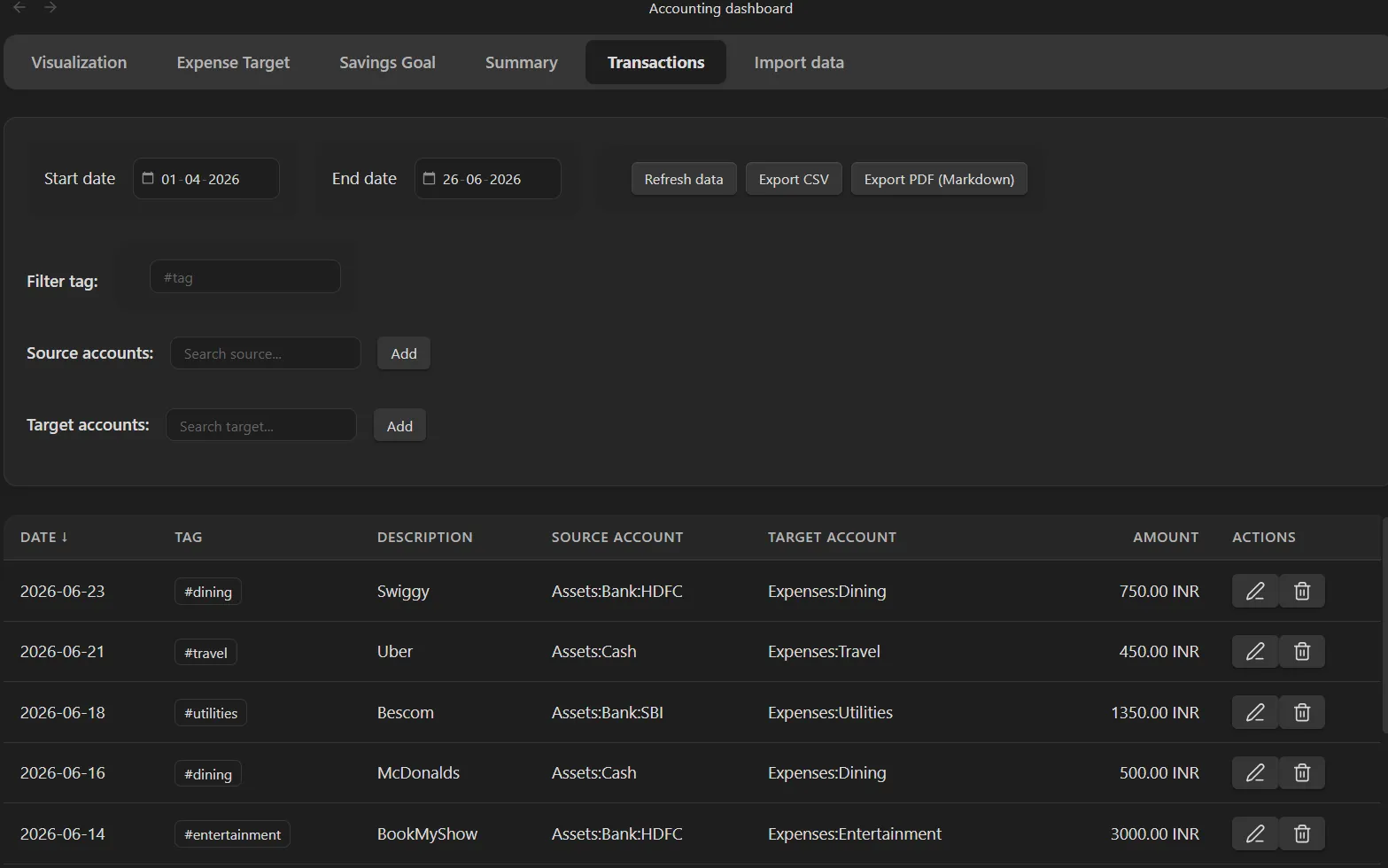Click the Uber description cell
The height and width of the screenshot is (868, 1388).
click(x=395, y=651)
